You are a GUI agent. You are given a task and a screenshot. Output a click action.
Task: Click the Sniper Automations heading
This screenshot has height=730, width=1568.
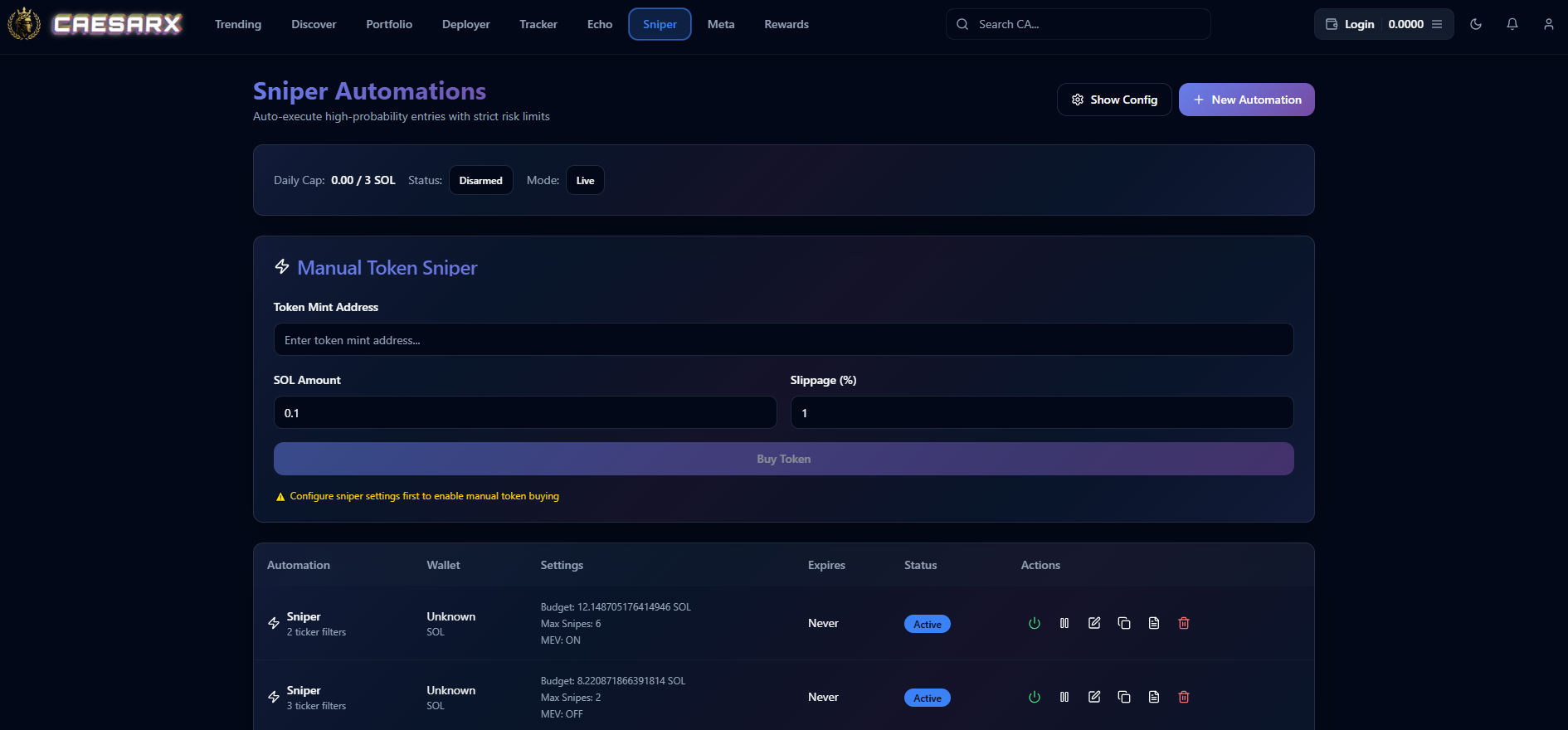point(369,90)
